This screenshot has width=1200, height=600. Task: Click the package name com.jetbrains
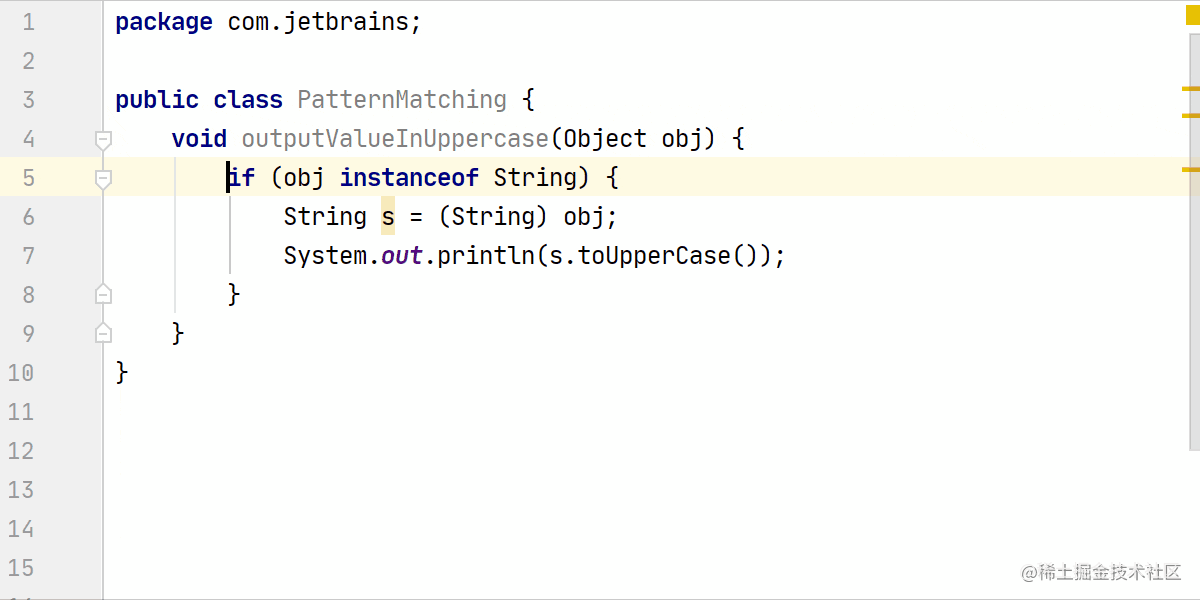click(x=318, y=22)
